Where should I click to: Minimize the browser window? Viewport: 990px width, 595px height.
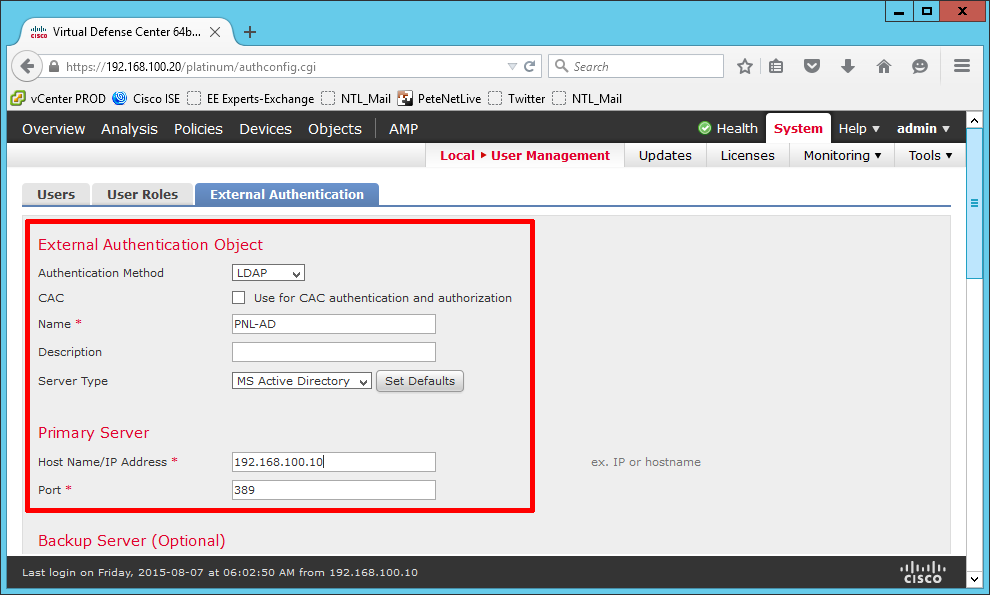899,11
